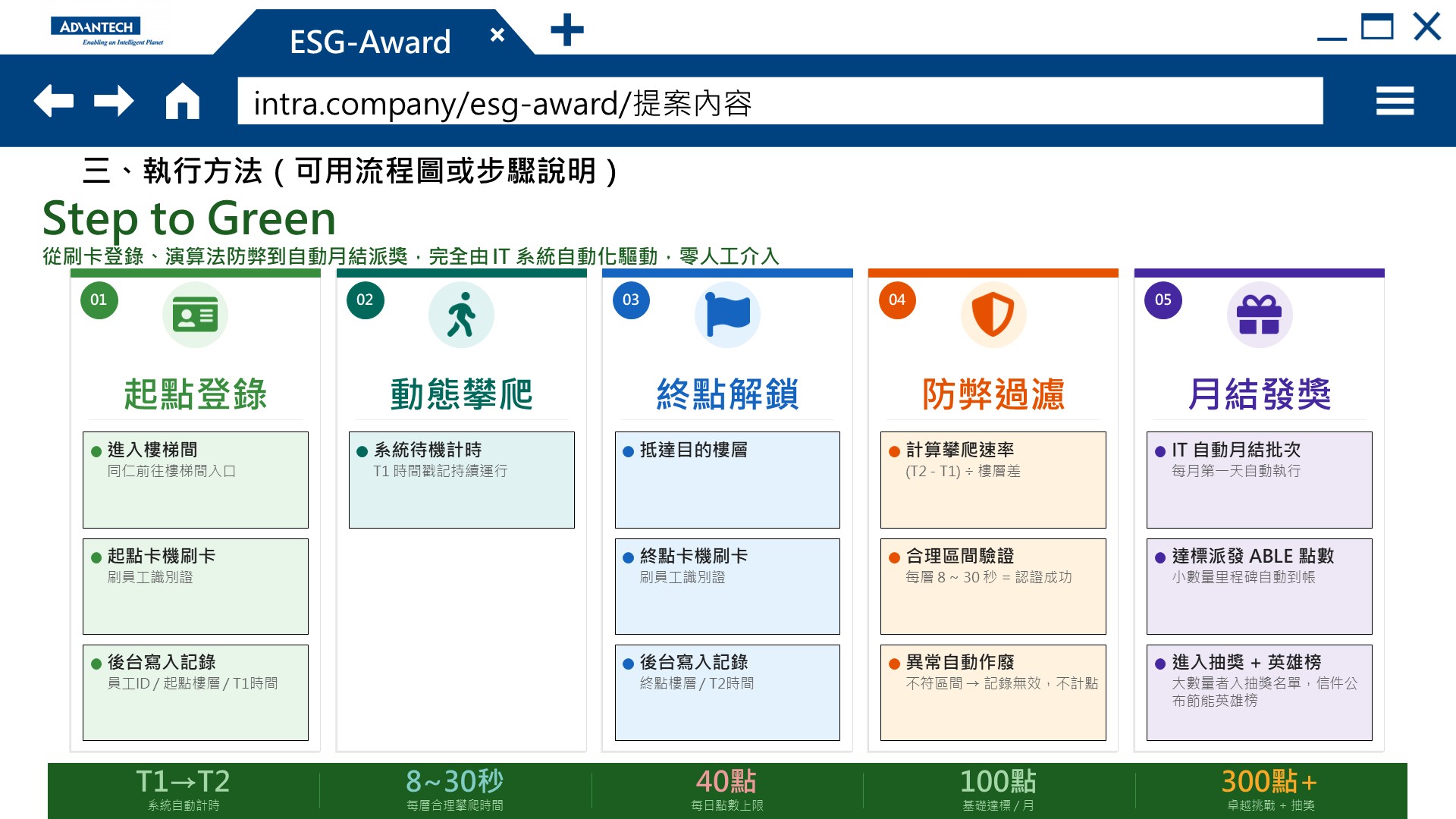
Task: Click the 40點 daily limit stat
Action: [726, 789]
